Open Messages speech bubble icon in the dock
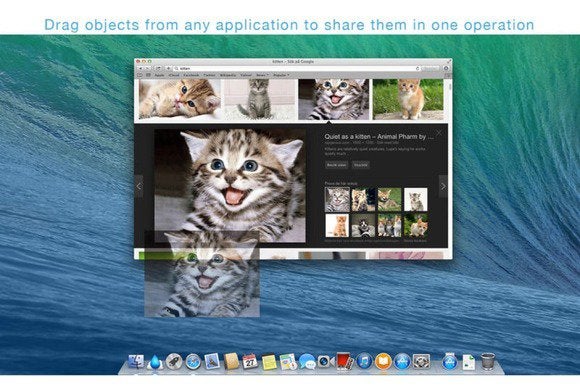 point(307,361)
